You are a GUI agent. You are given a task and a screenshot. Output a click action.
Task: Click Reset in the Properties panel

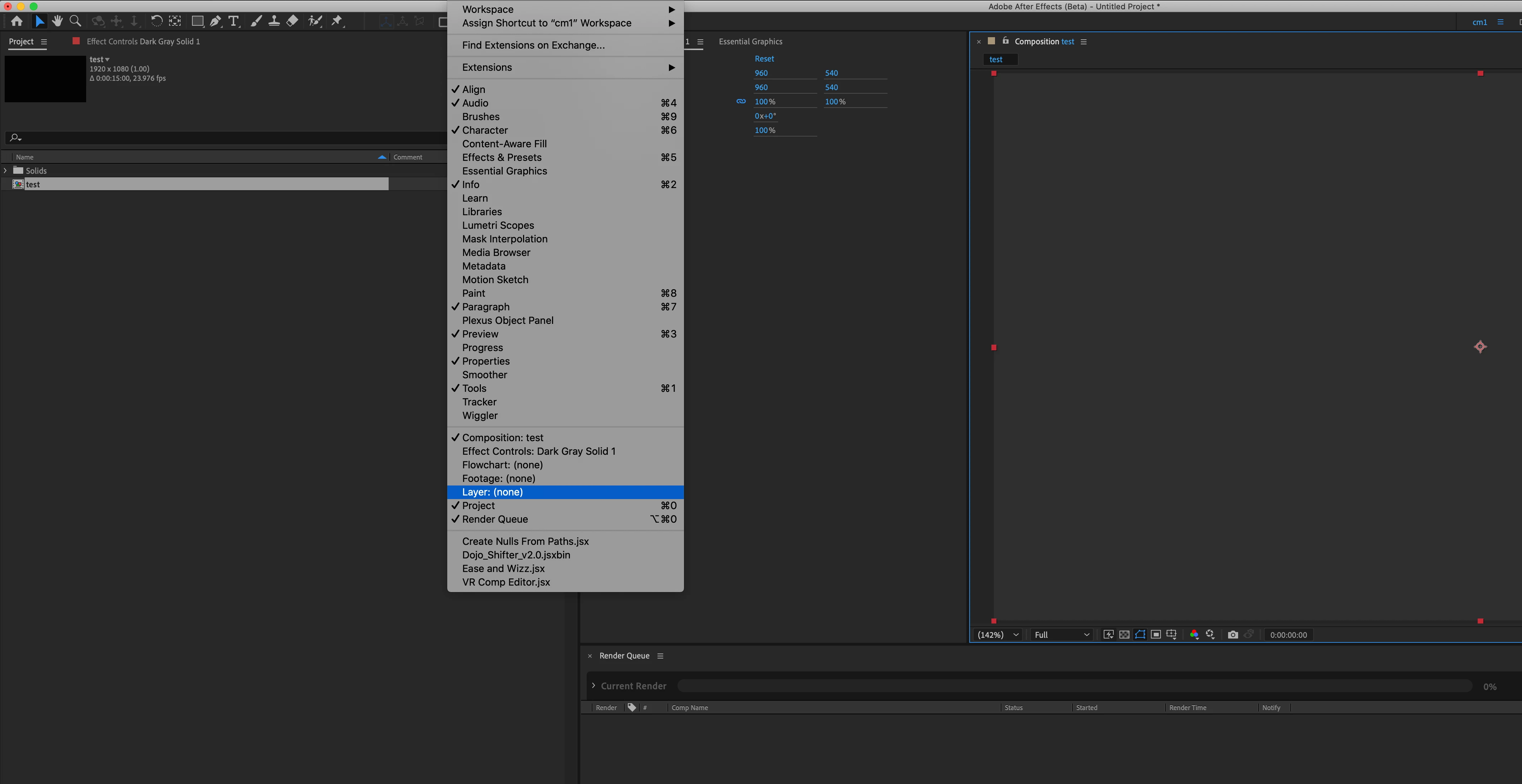[764, 59]
